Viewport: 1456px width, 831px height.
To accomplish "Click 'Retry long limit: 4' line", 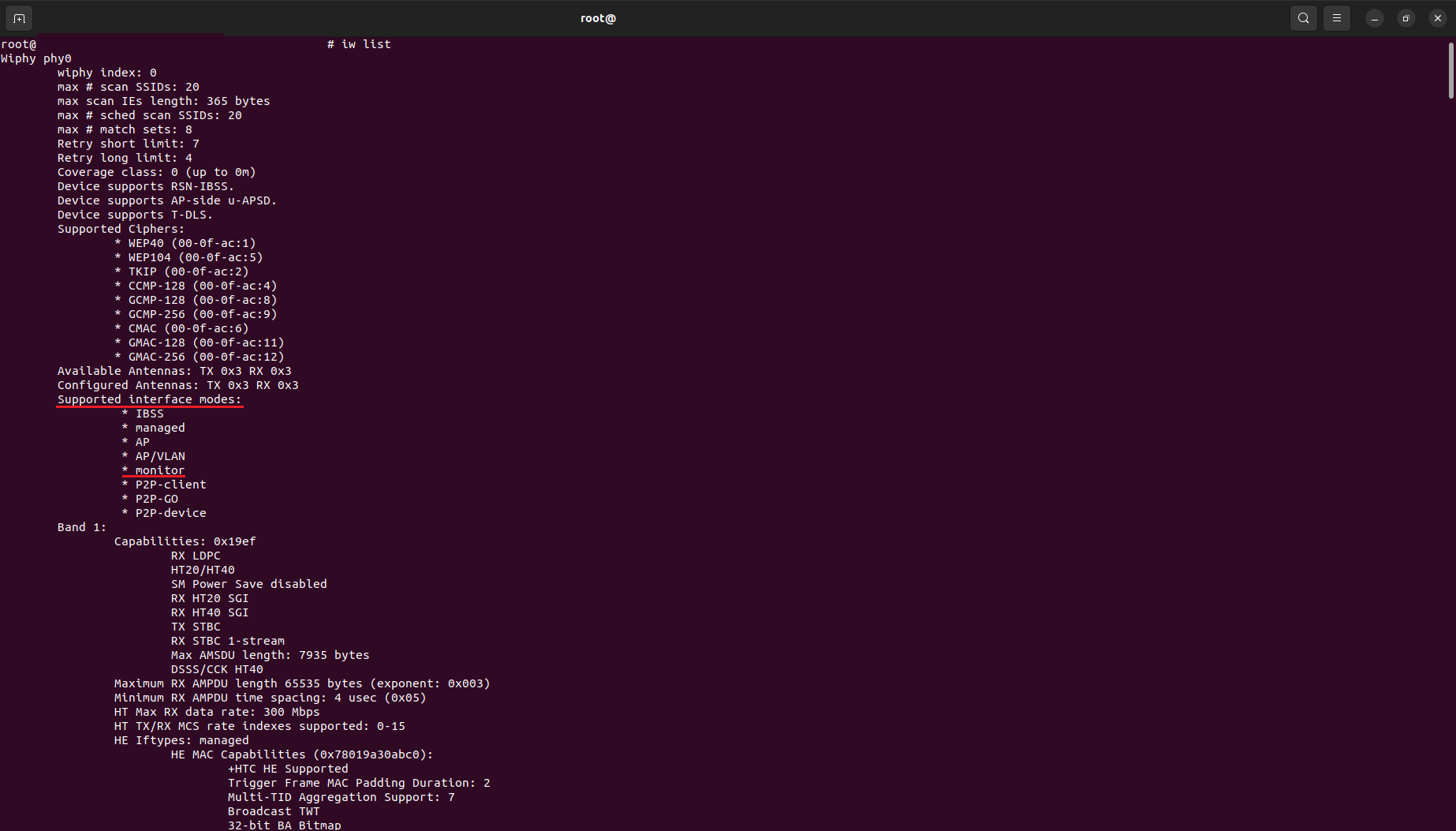I will pos(125,158).
